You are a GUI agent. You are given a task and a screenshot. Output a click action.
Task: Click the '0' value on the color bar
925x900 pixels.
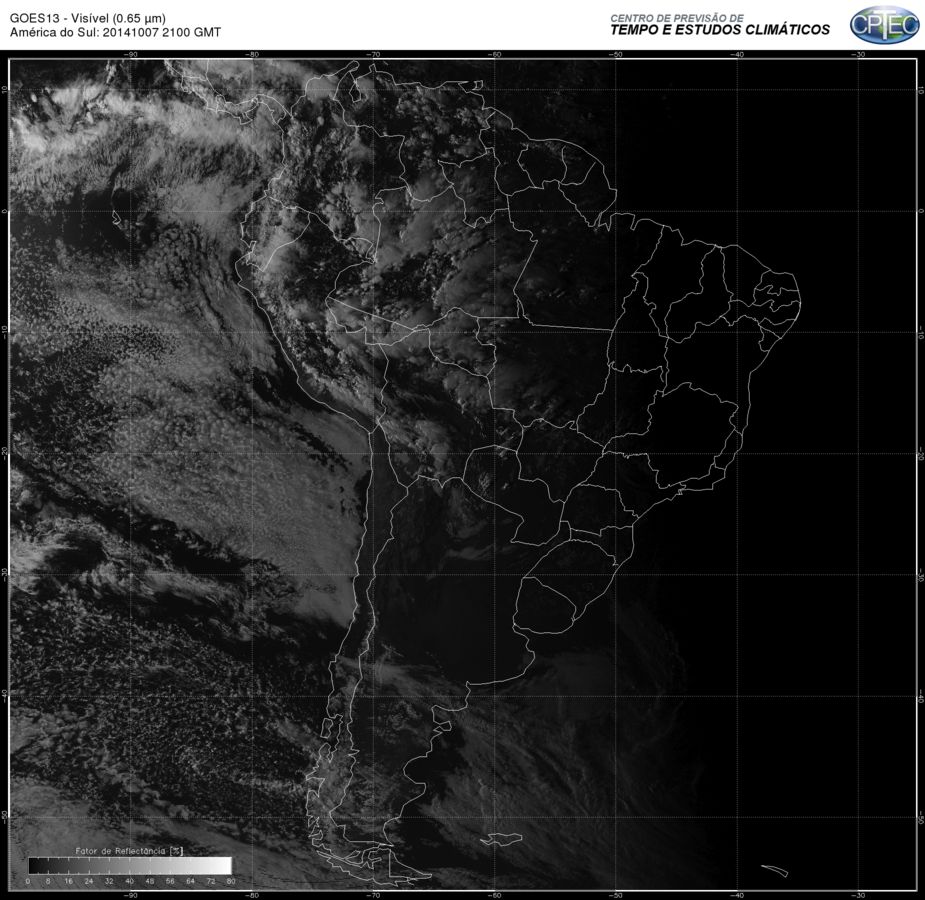[x=28, y=881]
